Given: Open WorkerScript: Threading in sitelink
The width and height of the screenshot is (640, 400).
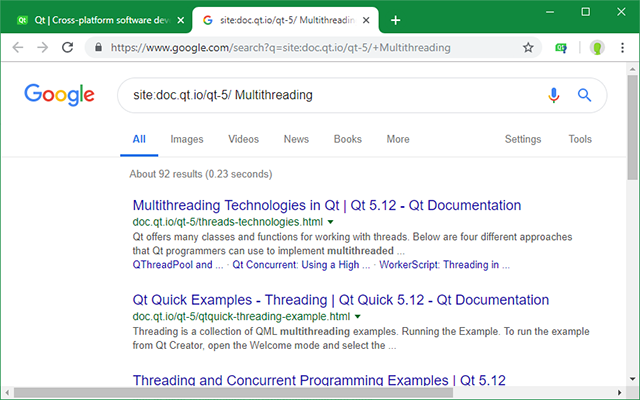Looking at the screenshot, I should (x=444, y=265).
